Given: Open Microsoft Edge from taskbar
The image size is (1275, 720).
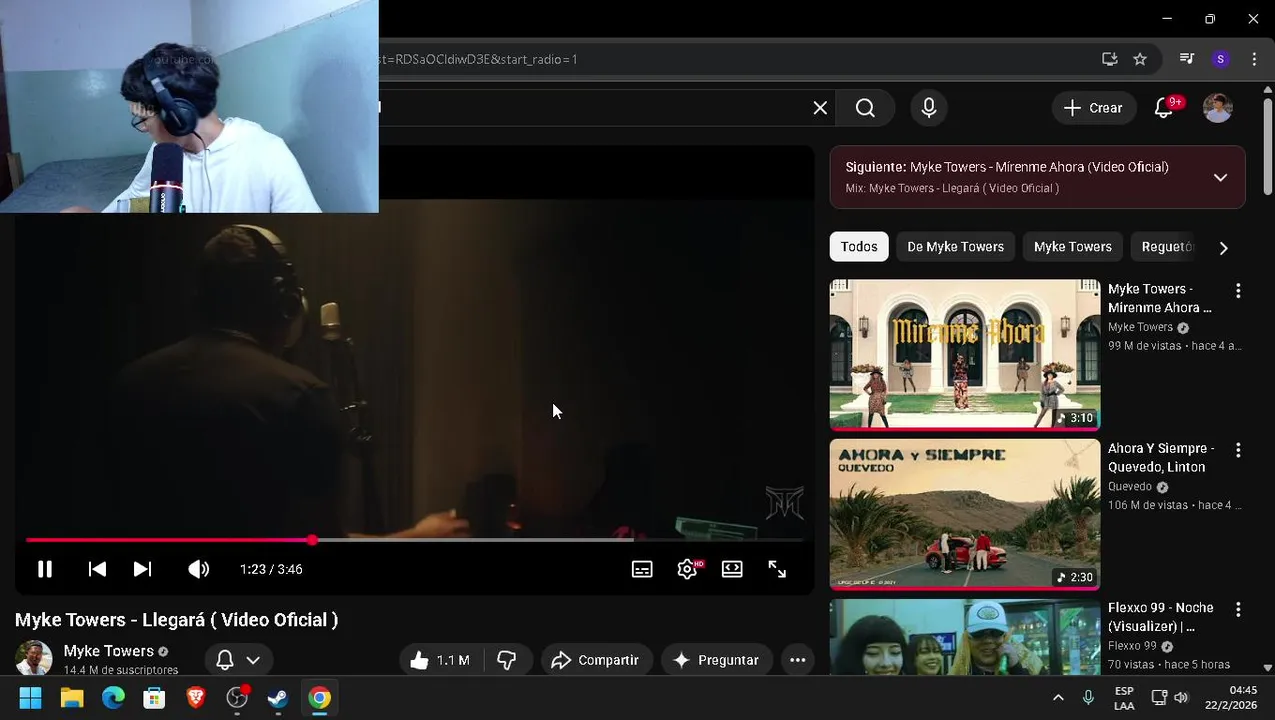Looking at the screenshot, I should pyautogui.click(x=113, y=698).
